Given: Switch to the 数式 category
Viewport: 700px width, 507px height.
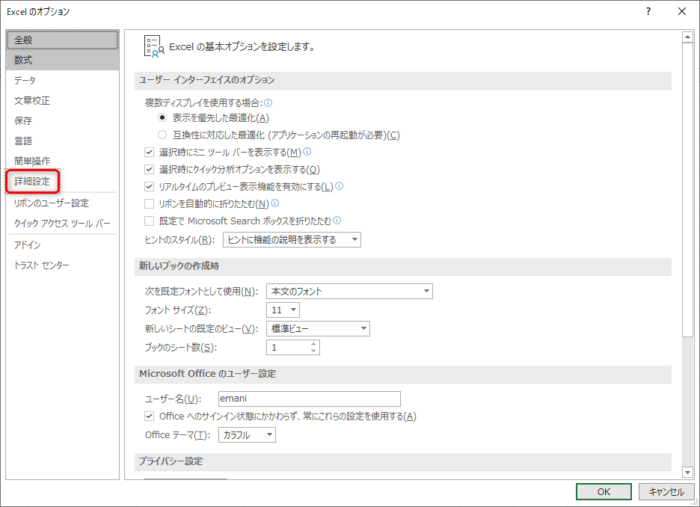Looking at the screenshot, I should click(24, 60).
